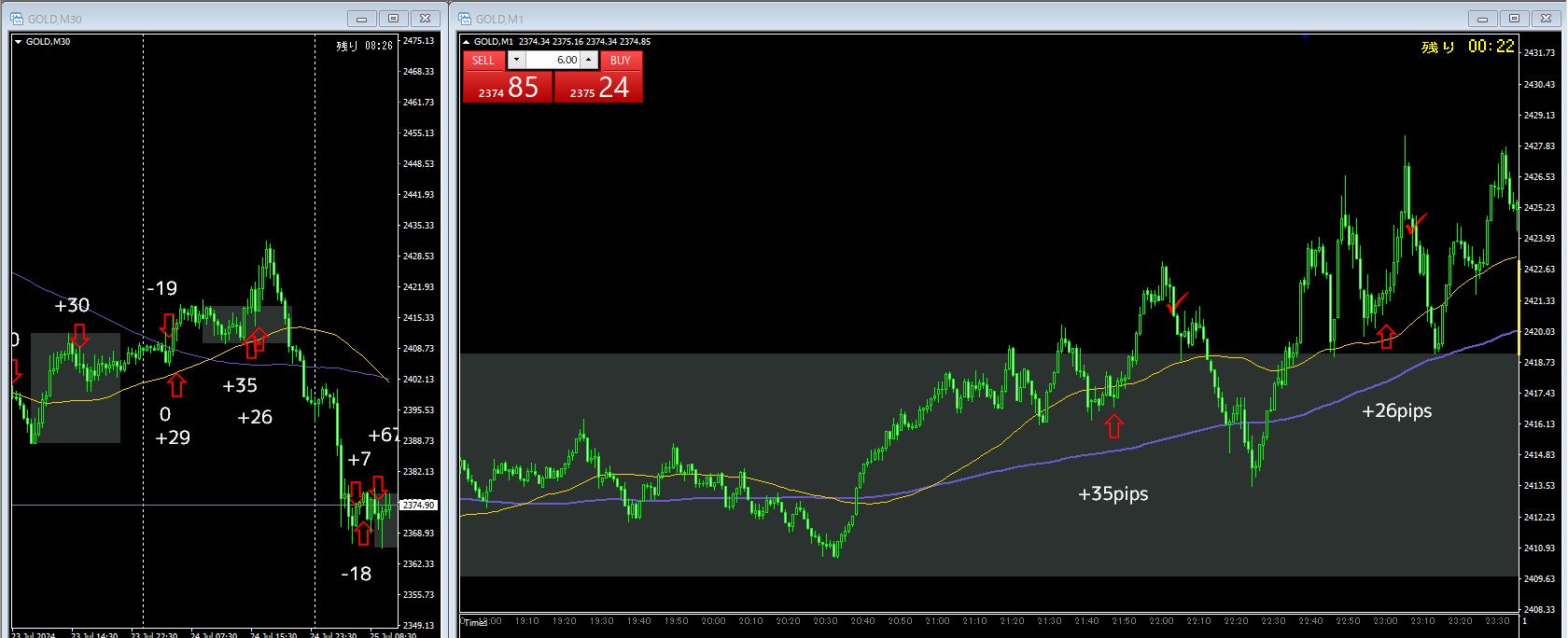This screenshot has height=638, width=1568.
Task: Click the sell price tile showing 2374 85
Action: point(508,87)
